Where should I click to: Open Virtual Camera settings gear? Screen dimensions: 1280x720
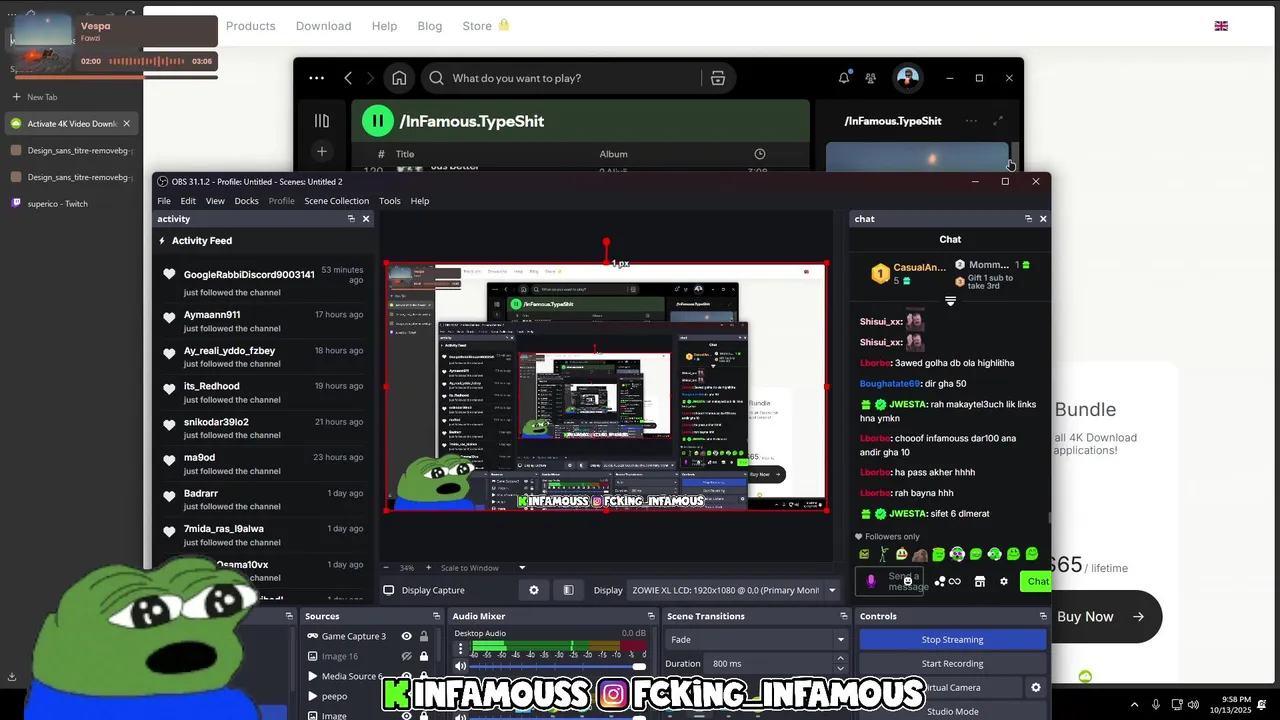click(x=1036, y=688)
